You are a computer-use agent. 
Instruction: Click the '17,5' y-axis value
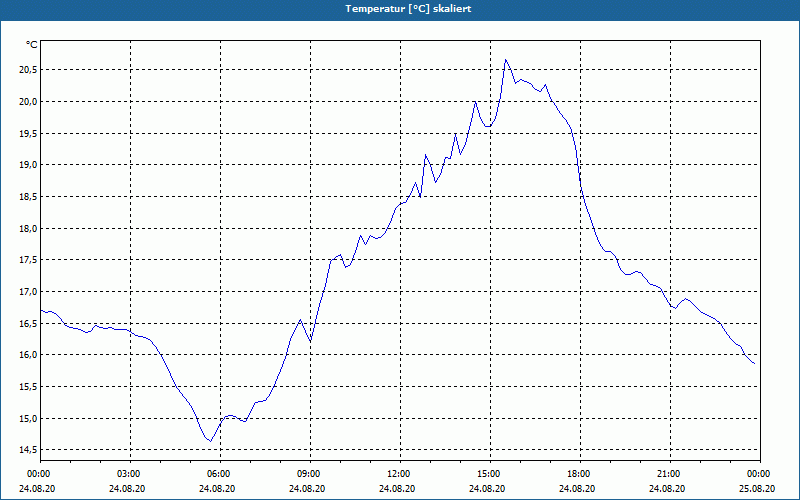coord(28,260)
